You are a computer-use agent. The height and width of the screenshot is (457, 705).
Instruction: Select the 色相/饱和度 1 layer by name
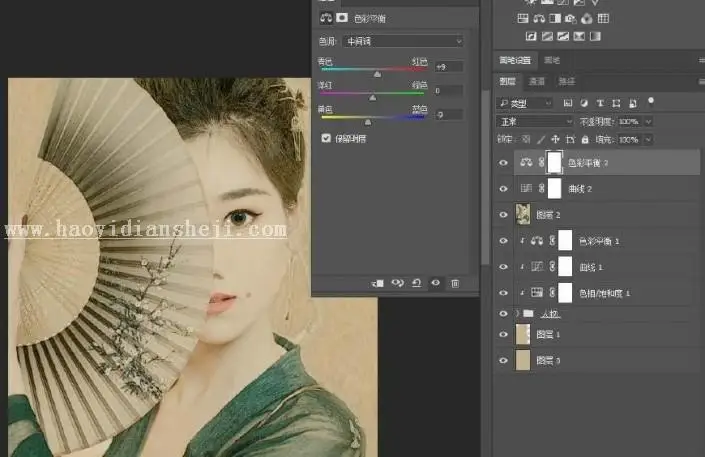(604, 293)
